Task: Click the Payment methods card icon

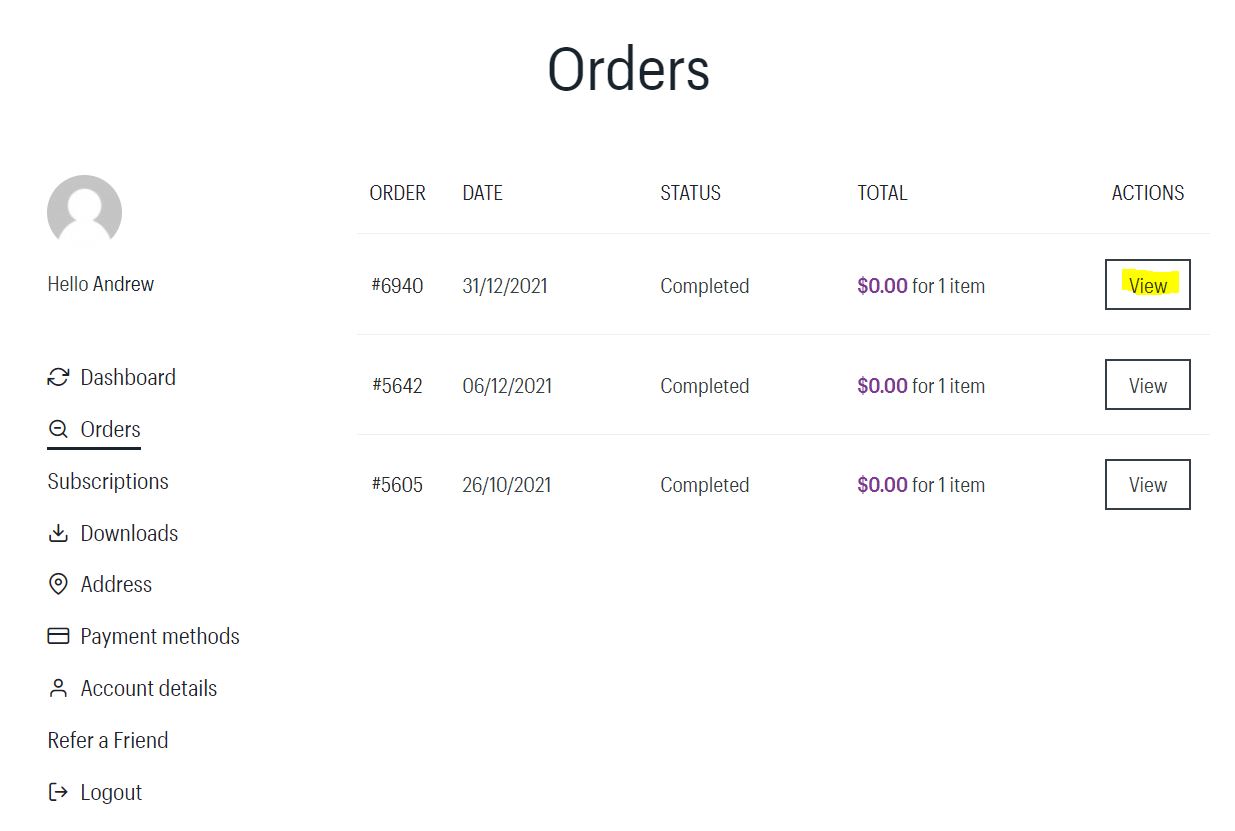Action: 58,636
